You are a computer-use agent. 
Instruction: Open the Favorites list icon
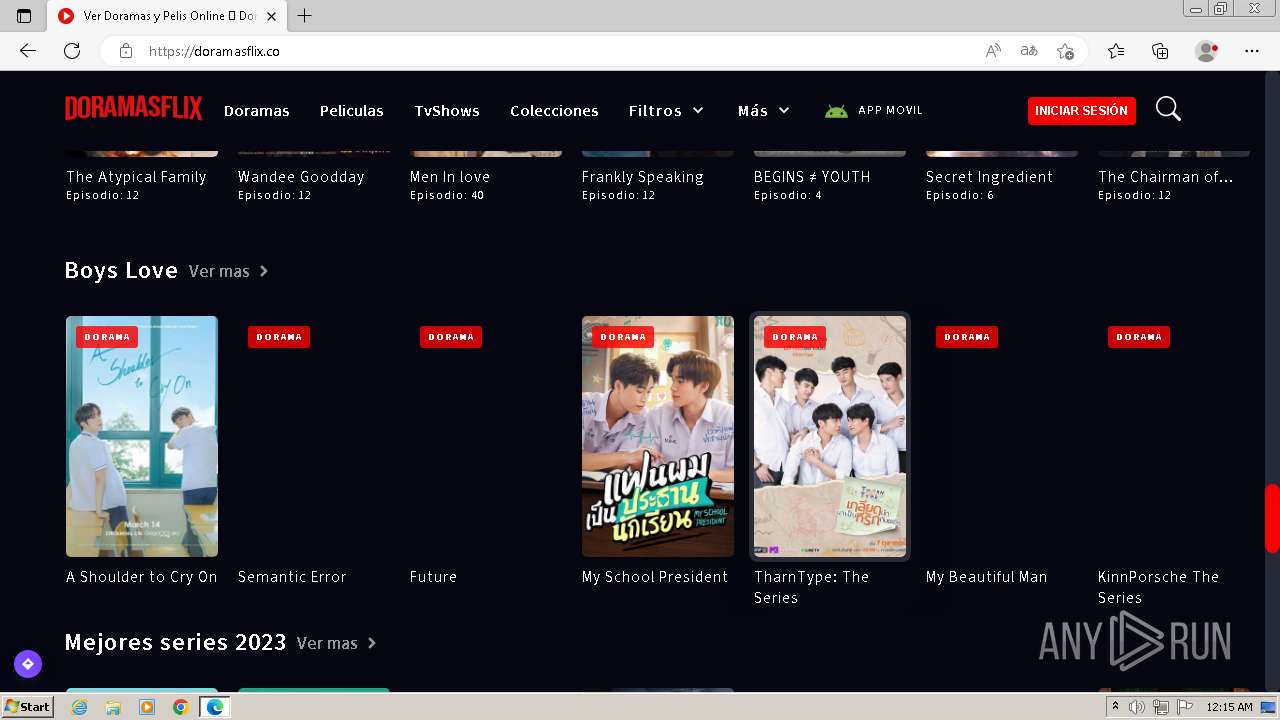tap(1116, 51)
